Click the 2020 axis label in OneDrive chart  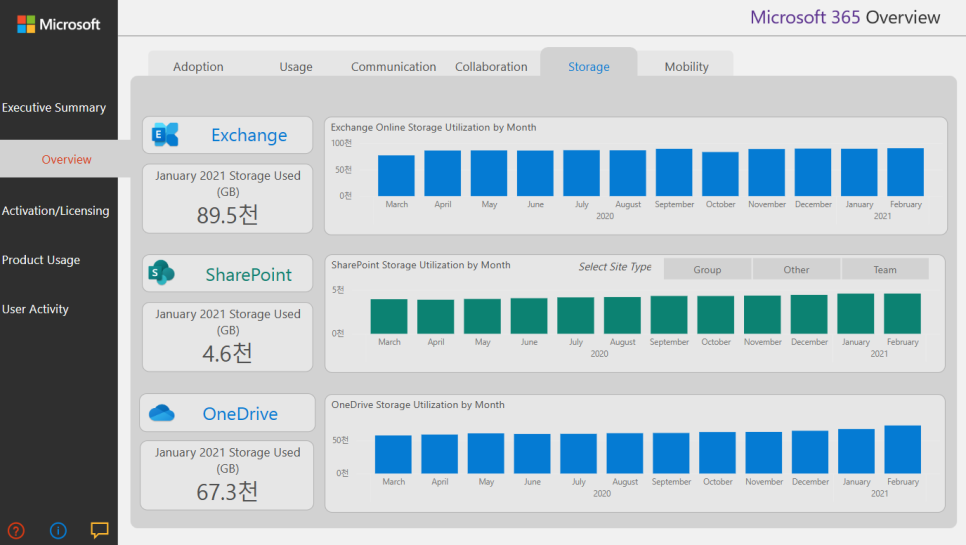point(602,494)
